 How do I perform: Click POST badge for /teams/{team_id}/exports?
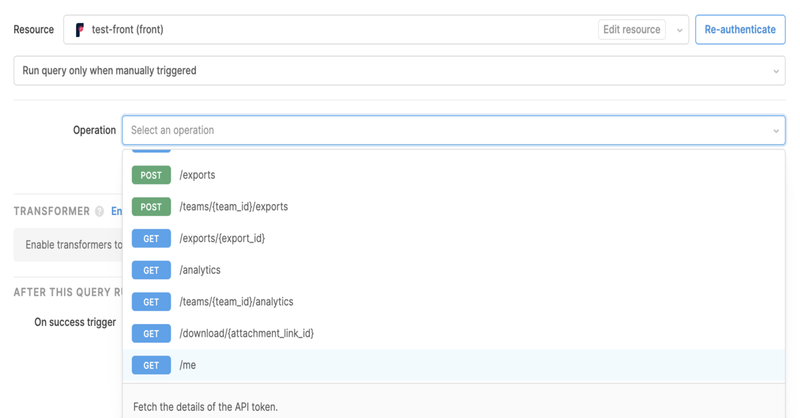[151, 207]
